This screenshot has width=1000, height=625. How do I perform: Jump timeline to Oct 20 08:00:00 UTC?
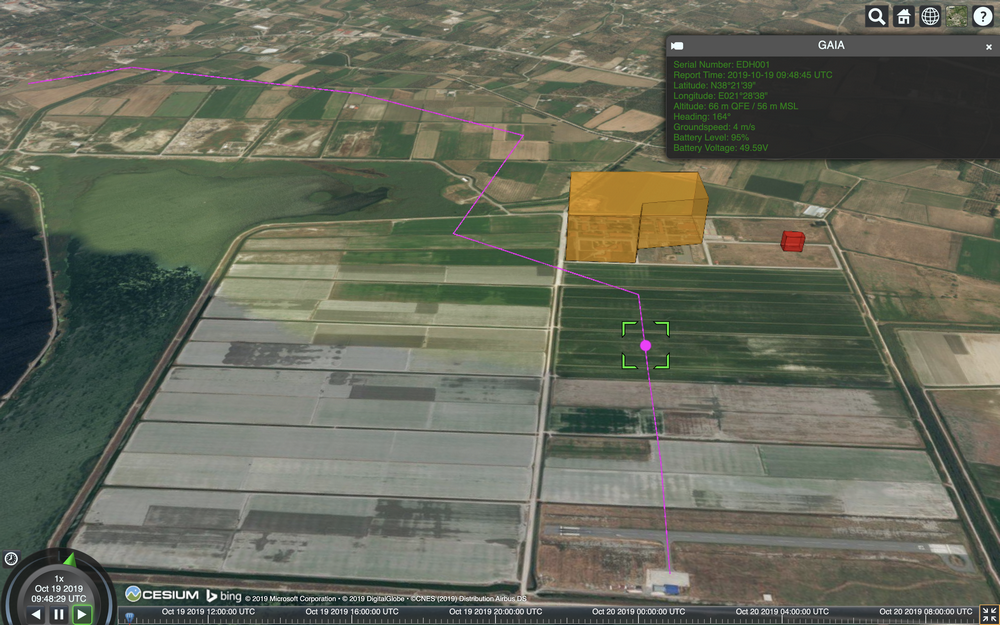coord(926,612)
